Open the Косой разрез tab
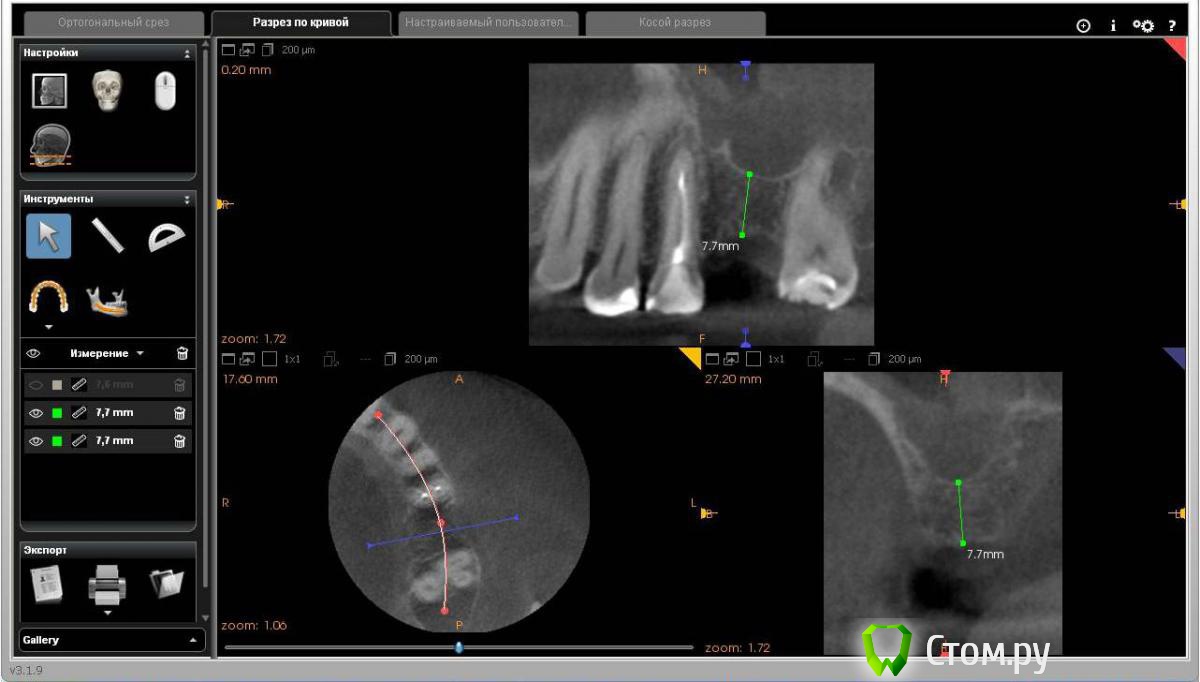The image size is (1200, 682). (675, 22)
